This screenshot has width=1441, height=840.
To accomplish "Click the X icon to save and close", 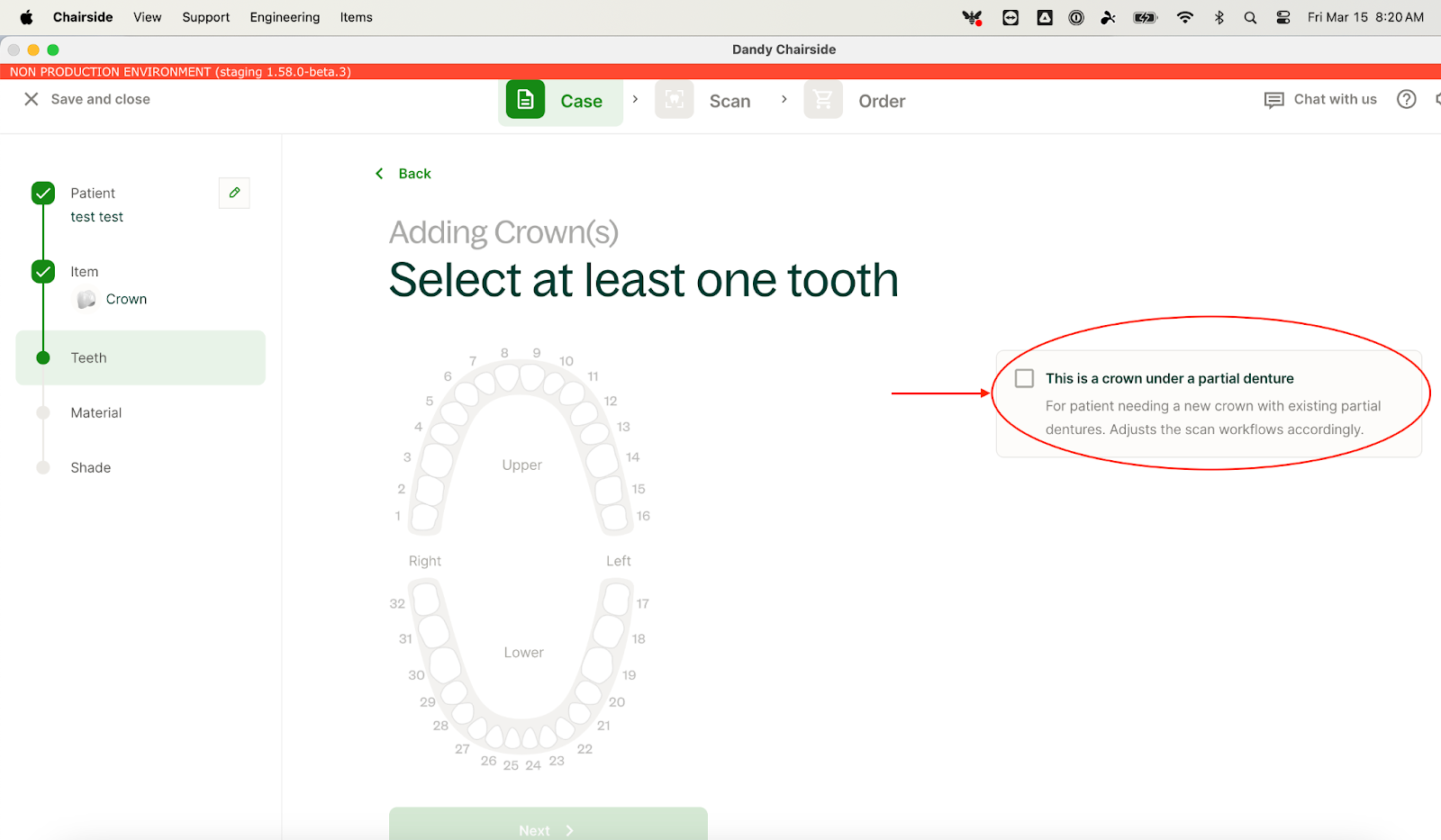I will tap(32, 99).
